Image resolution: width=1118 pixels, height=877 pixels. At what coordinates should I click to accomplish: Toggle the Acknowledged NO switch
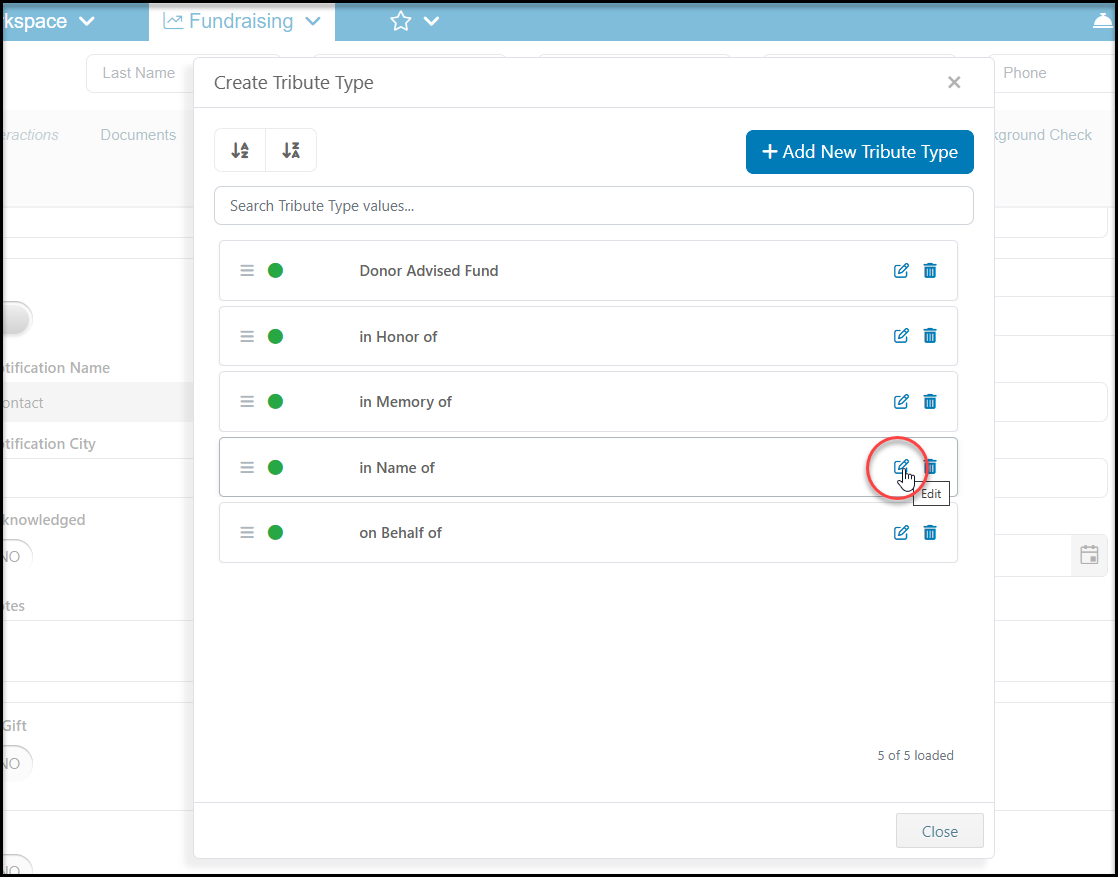pyautogui.click(x=16, y=556)
